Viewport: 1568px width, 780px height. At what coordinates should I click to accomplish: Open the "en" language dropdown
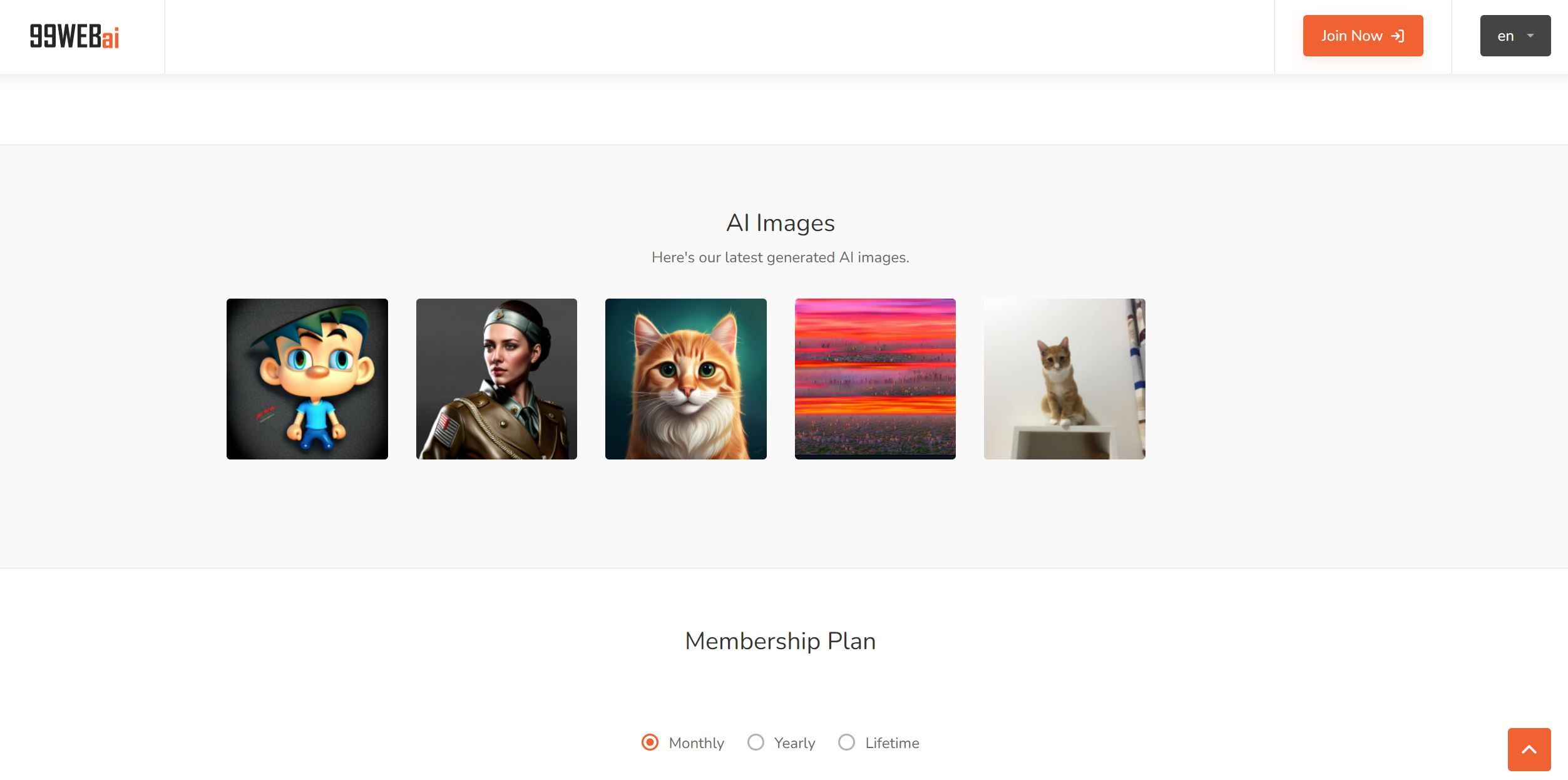tap(1515, 36)
